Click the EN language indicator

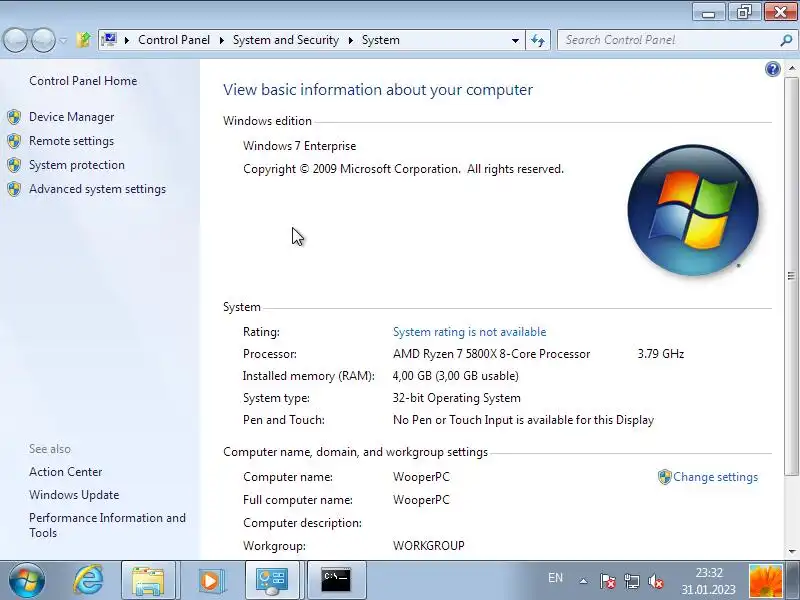click(x=555, y=578)
